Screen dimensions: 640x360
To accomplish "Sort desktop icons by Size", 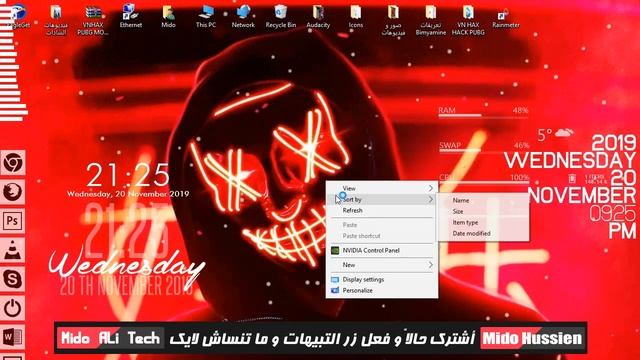I will [484, 211].
